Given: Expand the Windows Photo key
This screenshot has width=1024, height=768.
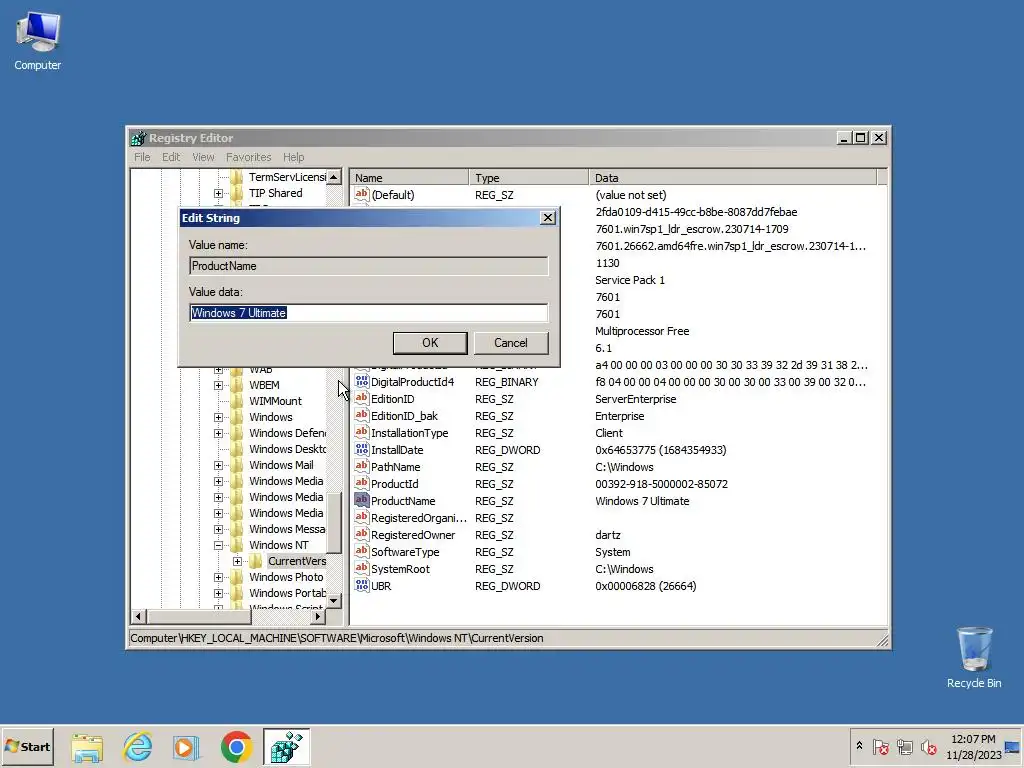Looking at the screenshot, I should (218, 577).
